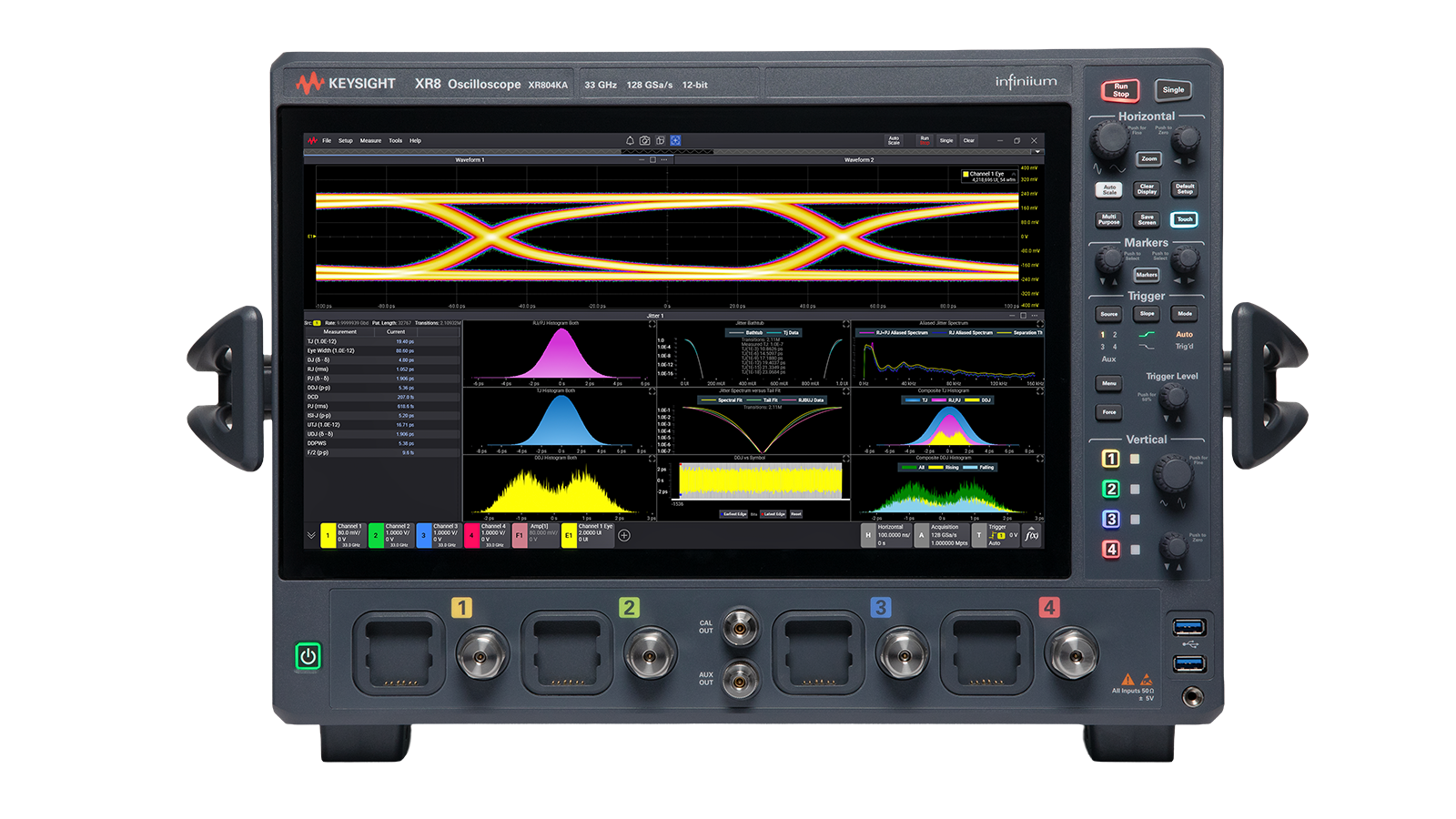Toggle the Vertical channel 3 hardware key
Screen dimensions: 1456x819
tap(1111, 519)
